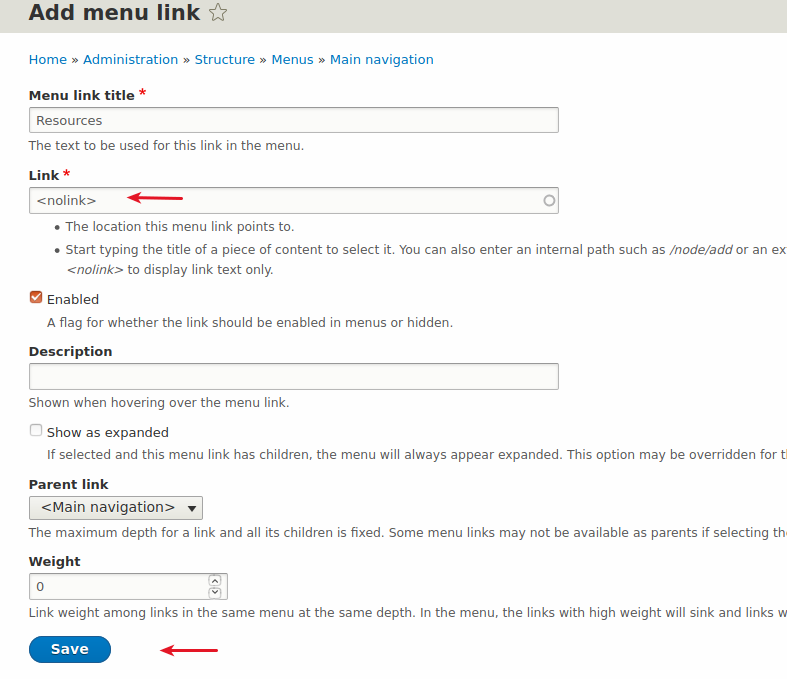Increase weight with the up arrow
This screenshot has height=679, width=787.
tap(214, 580)
